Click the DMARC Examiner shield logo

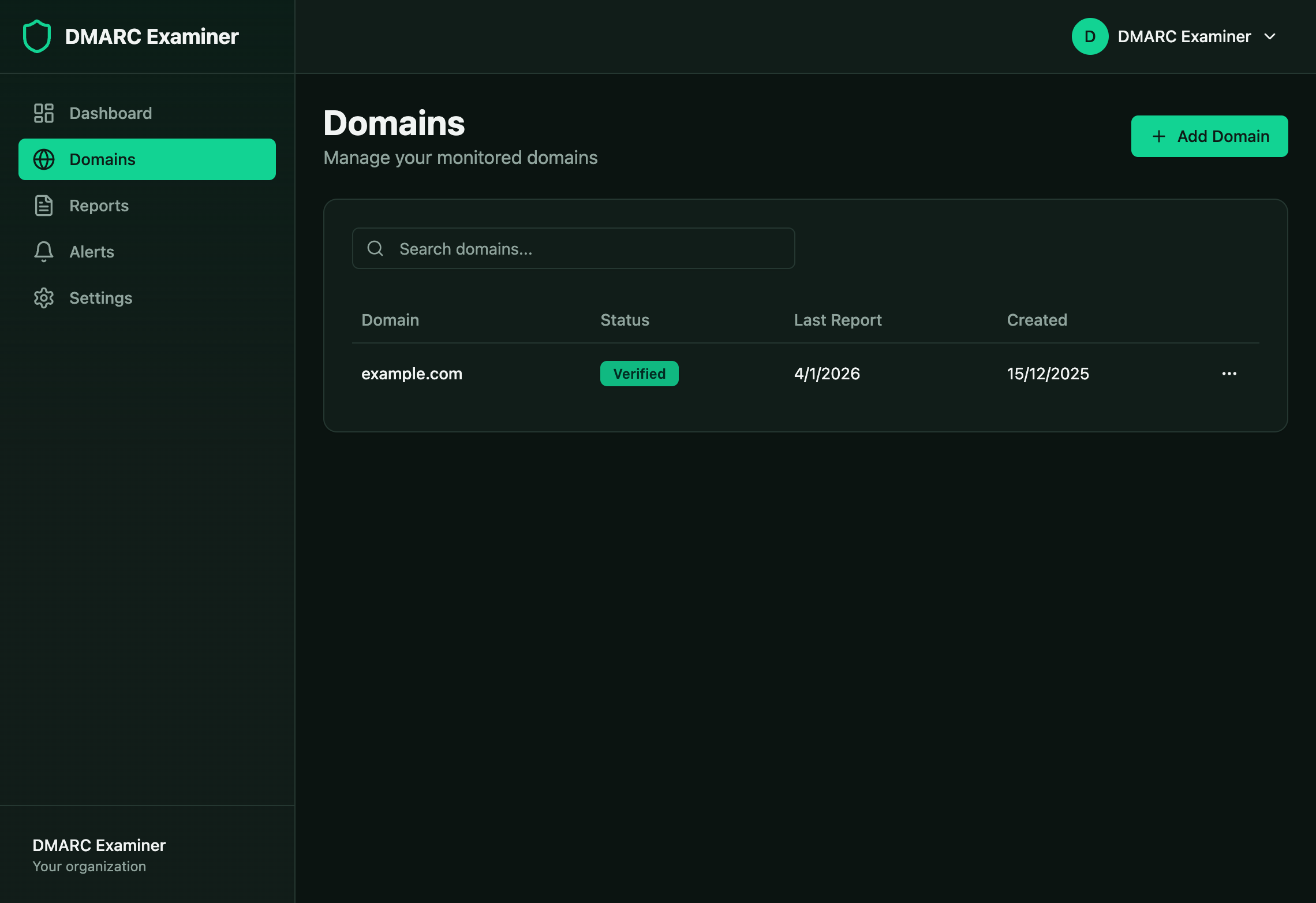coord(36,36)
